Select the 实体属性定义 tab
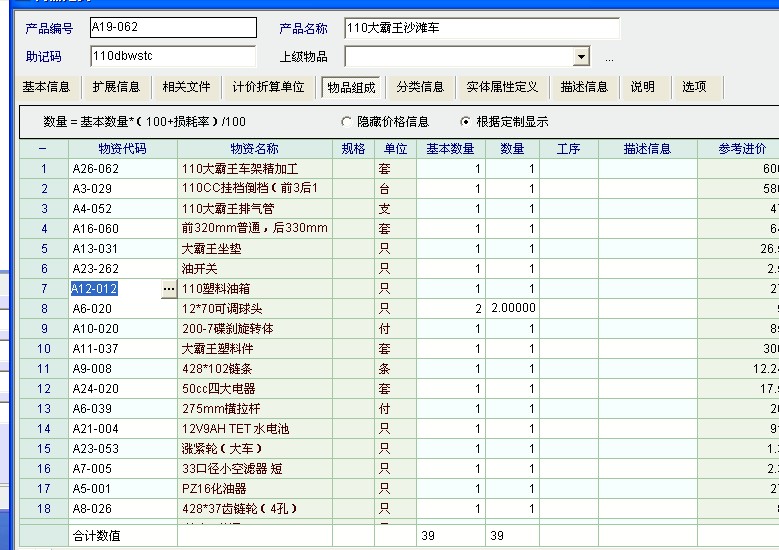Viewport: 779px width, 550px height. coord(502,87)
